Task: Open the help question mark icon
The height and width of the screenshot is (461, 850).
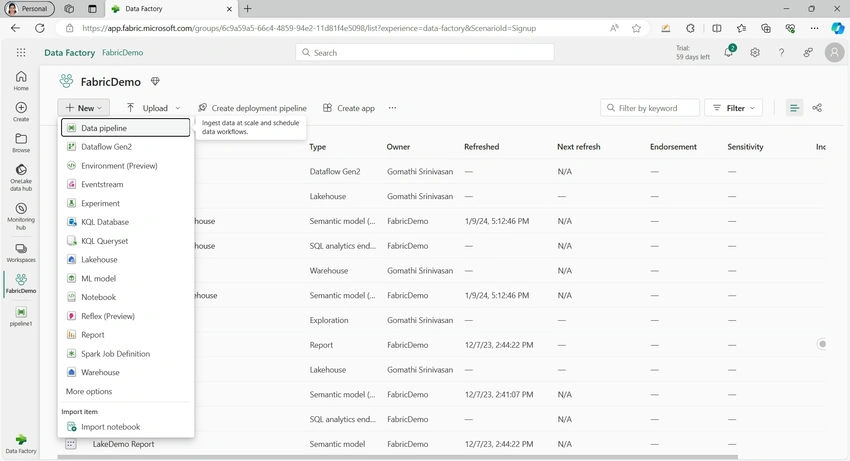Action: 781,53
